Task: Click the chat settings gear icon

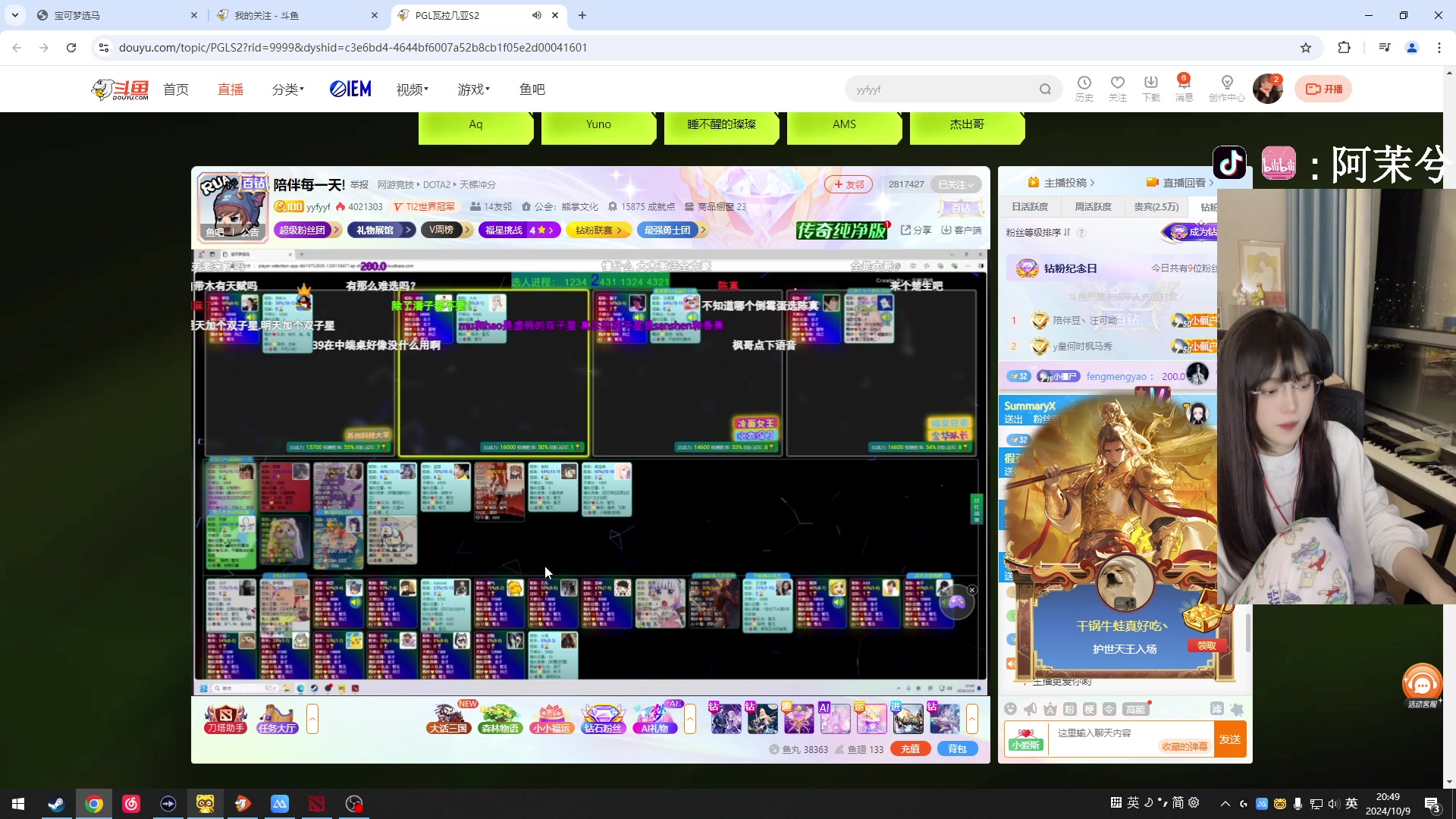Action: pos(1237,709)
